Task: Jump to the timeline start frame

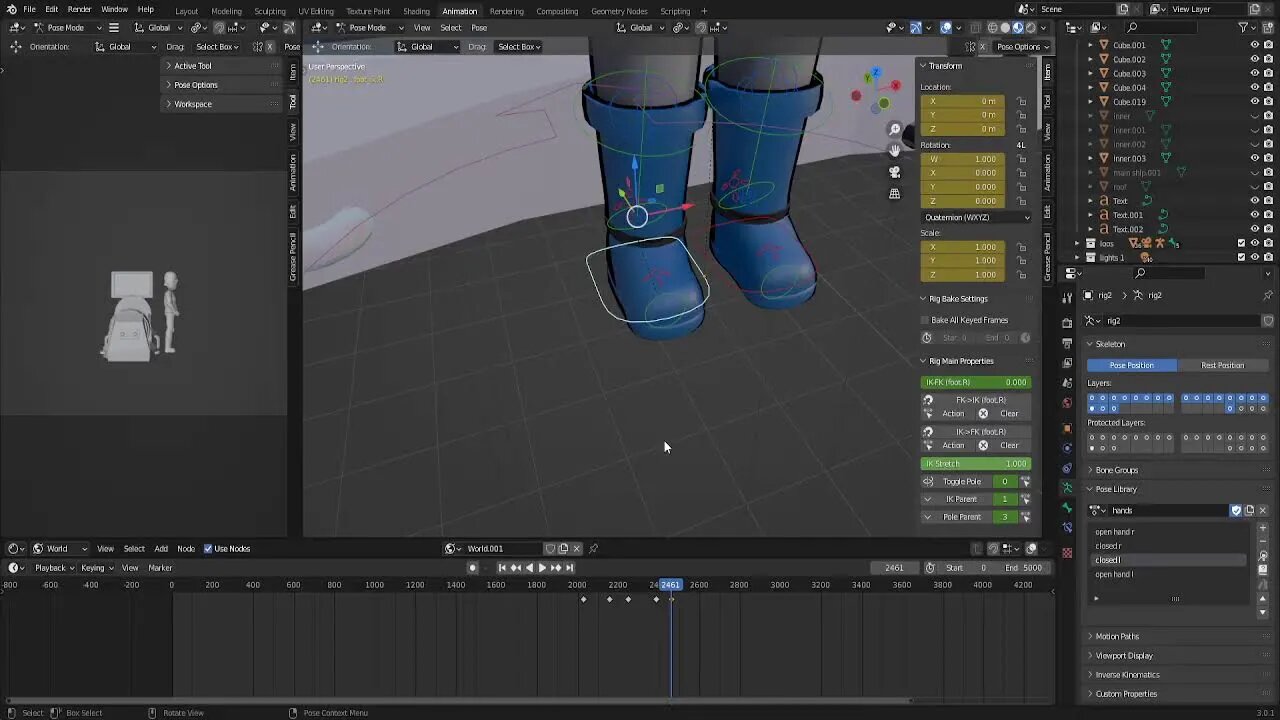Action: (x=502, y=567)
